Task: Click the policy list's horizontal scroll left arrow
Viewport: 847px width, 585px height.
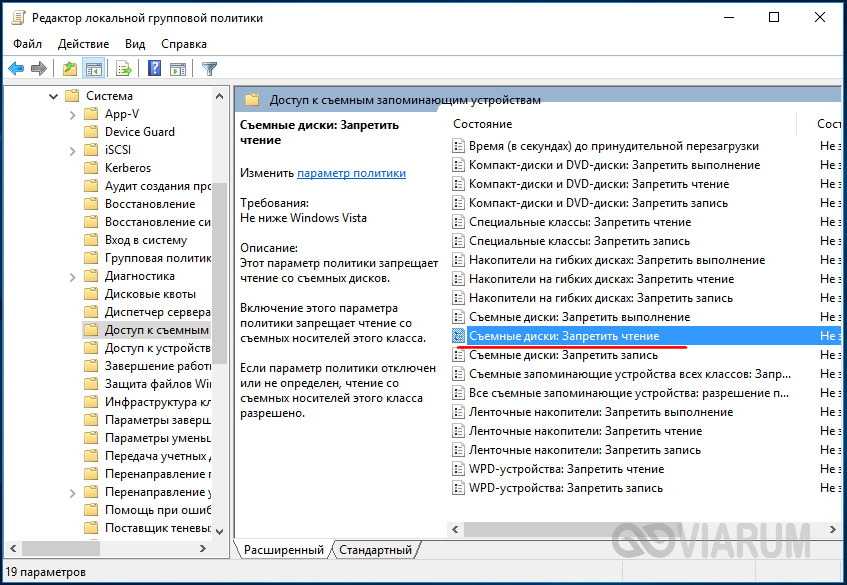Action: [x=455, y=529]
